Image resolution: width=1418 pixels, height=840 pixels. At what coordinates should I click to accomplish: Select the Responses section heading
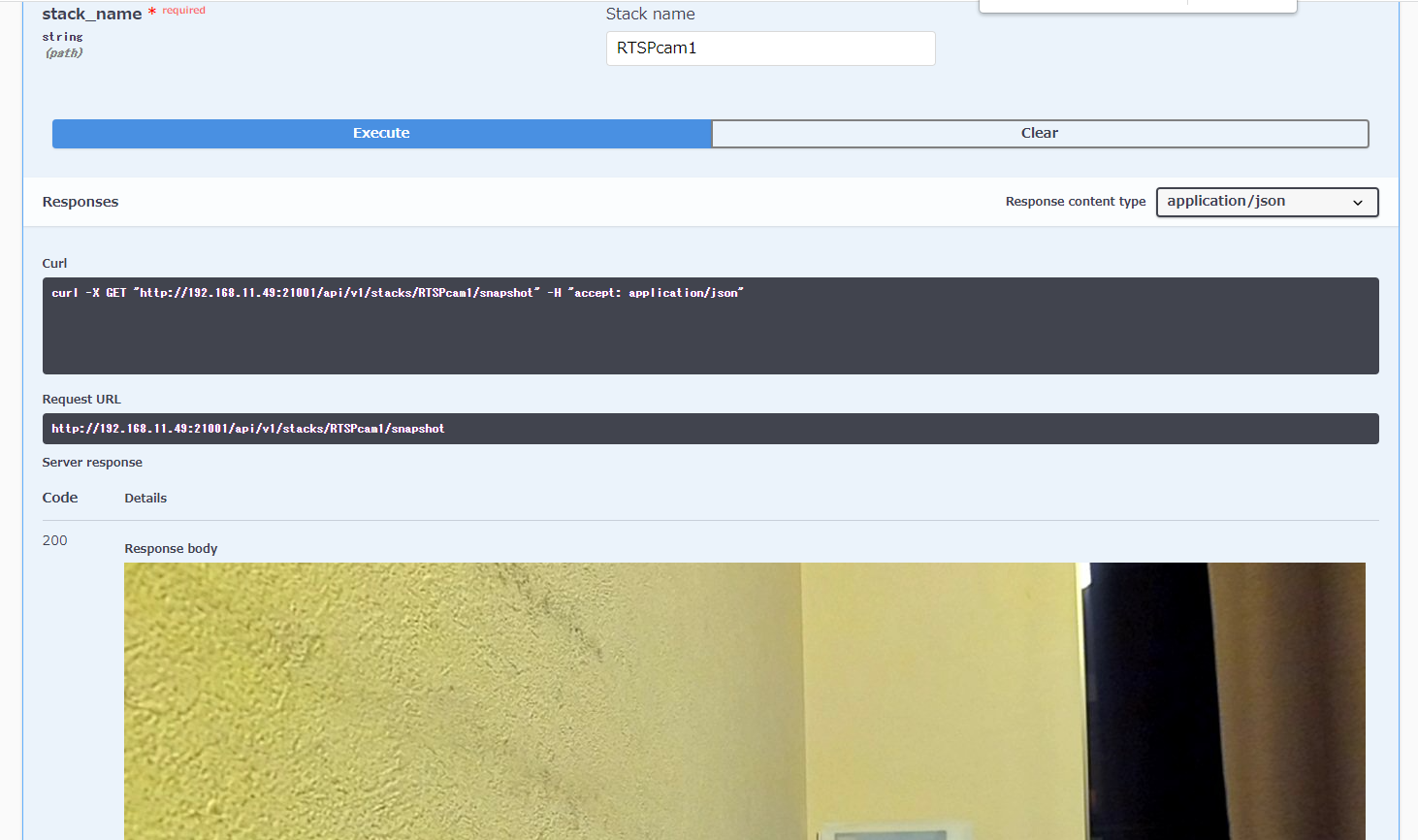click(81, 202)
